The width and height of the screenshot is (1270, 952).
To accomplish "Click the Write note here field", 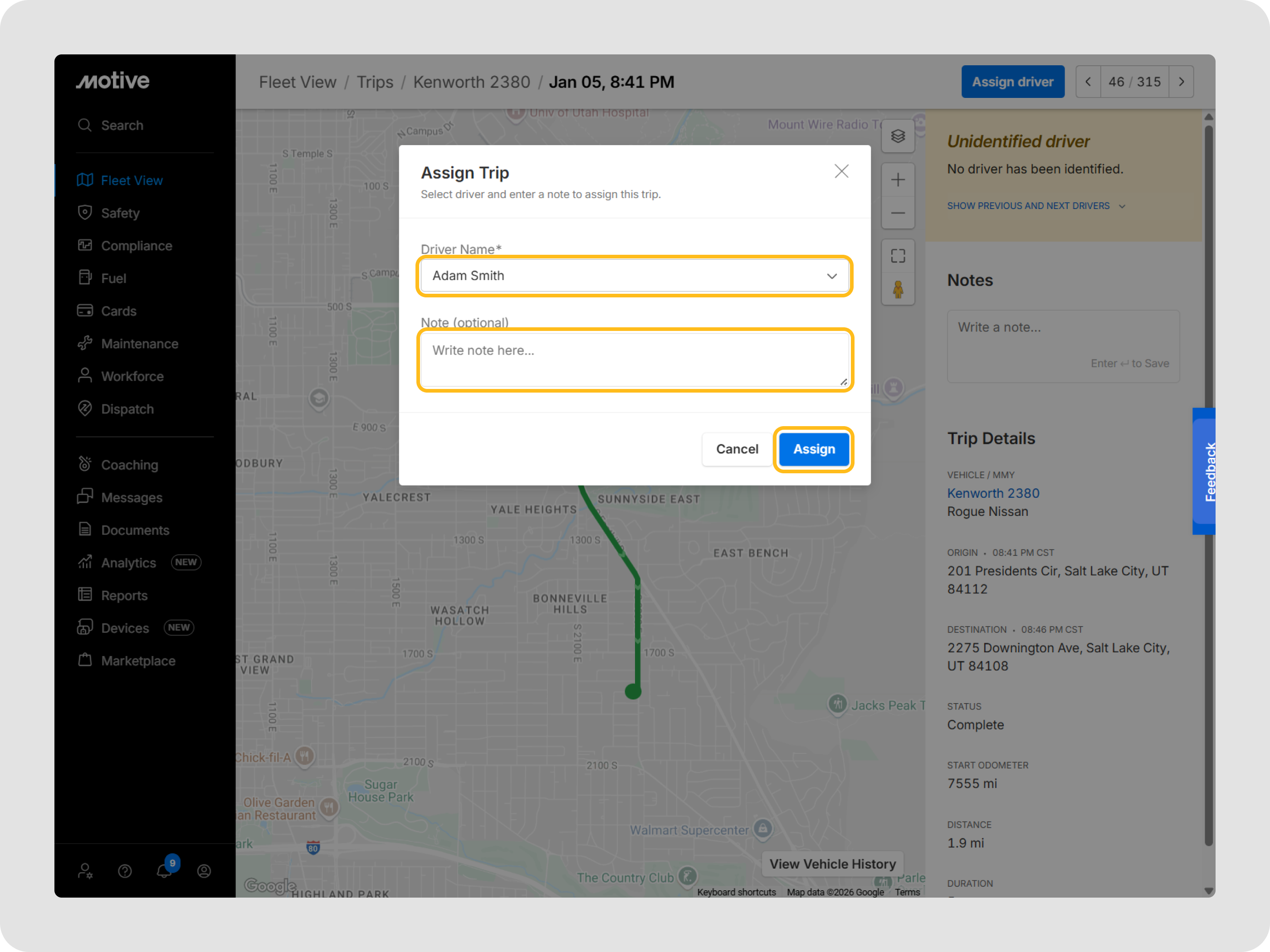I will click(x=634, y=359).
